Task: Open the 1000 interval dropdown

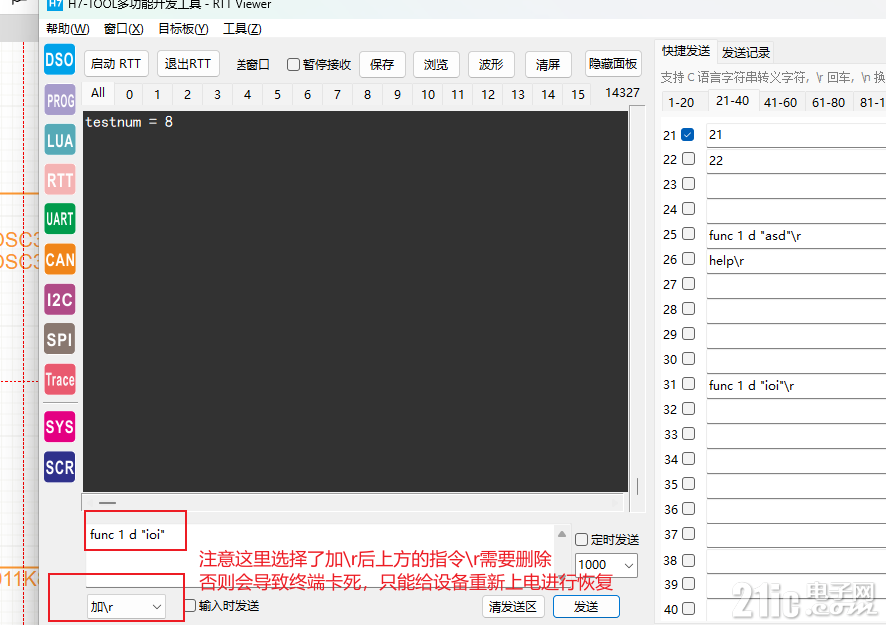Action: point(606,565)
